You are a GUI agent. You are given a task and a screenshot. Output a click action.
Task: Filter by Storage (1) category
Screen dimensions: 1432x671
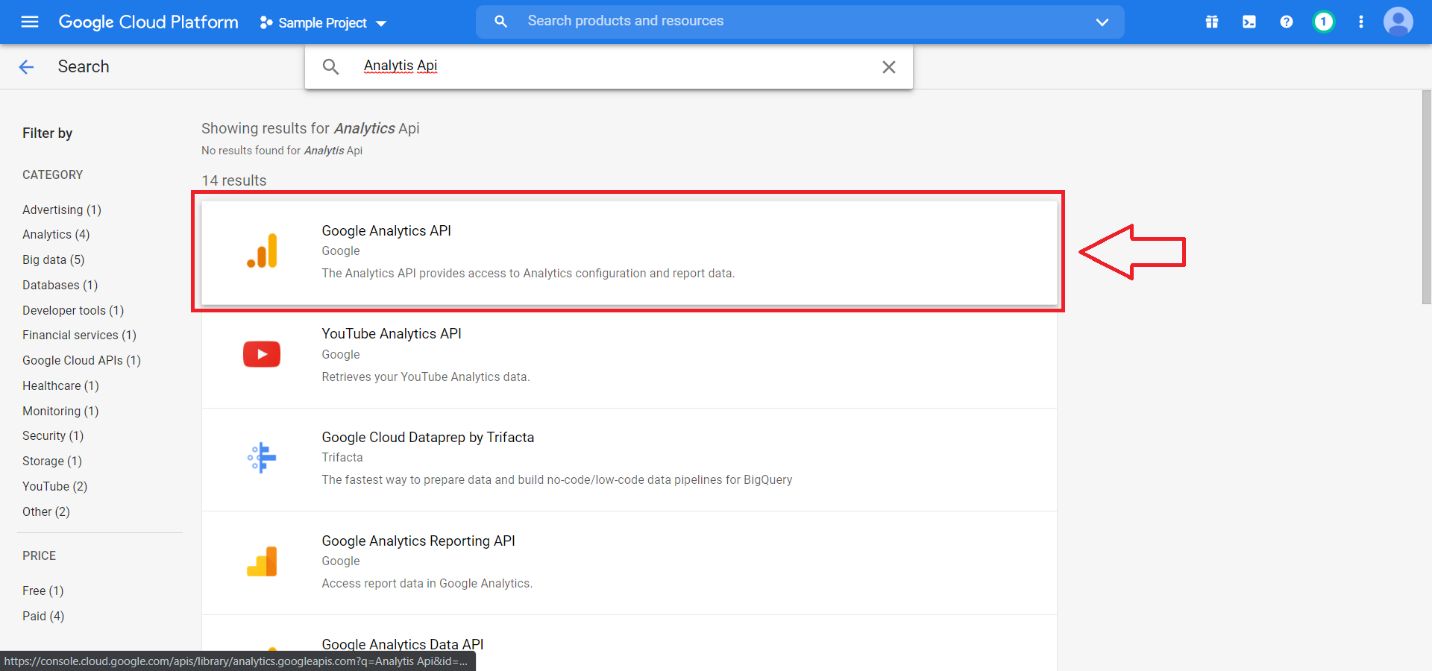tap(52, 461)
